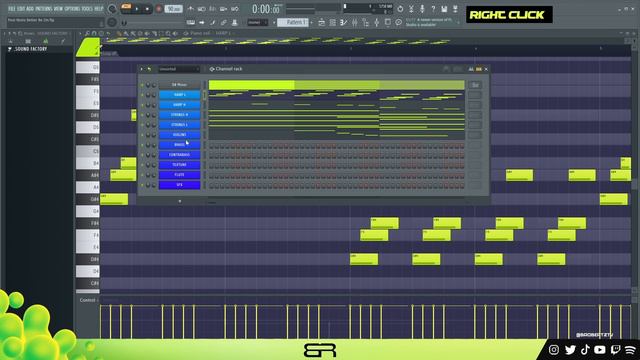
Task: Open the Pattern 1 selector
Action: click(x=293, y=22)
